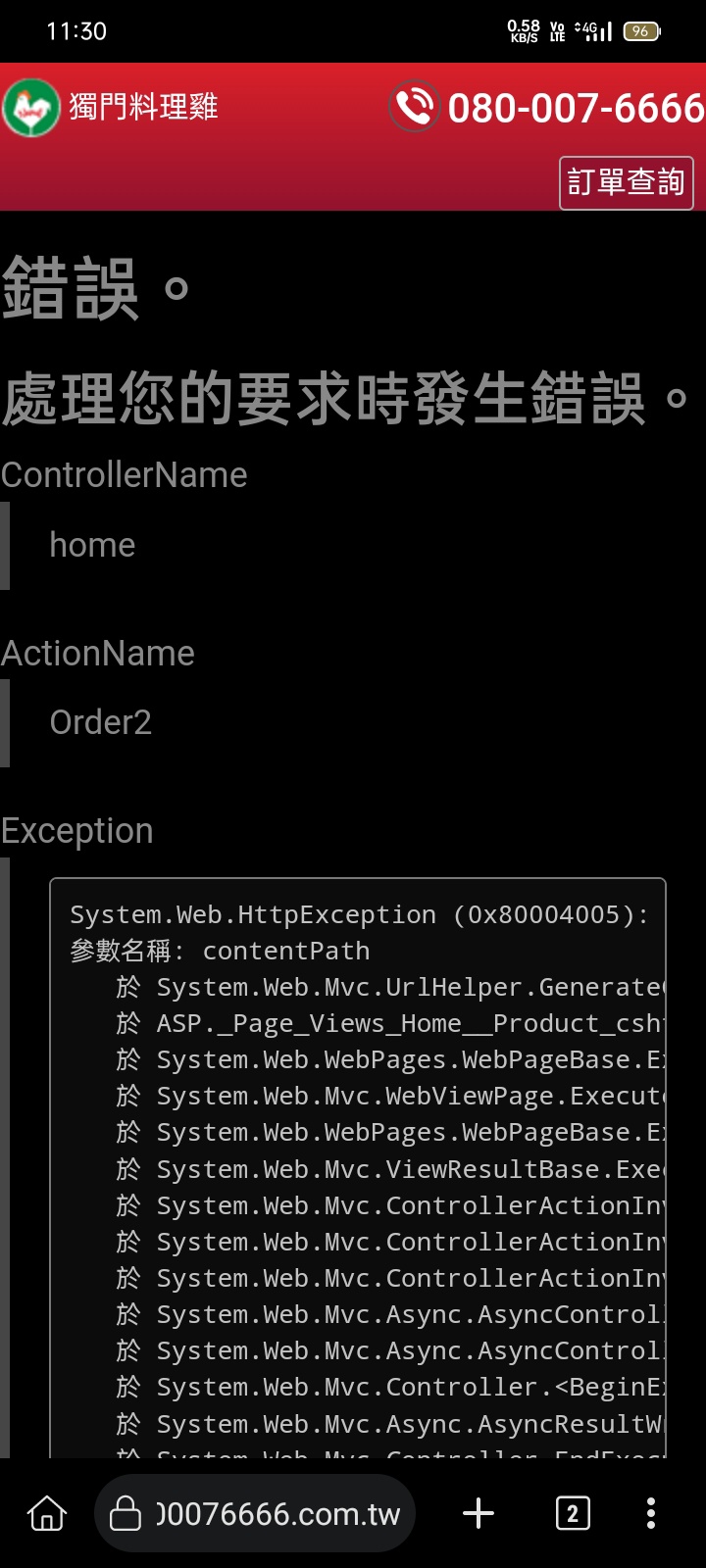Tap the phone call icon
Image resolution: width=706 pixels, height=1568 pixels.
(414, 106)
